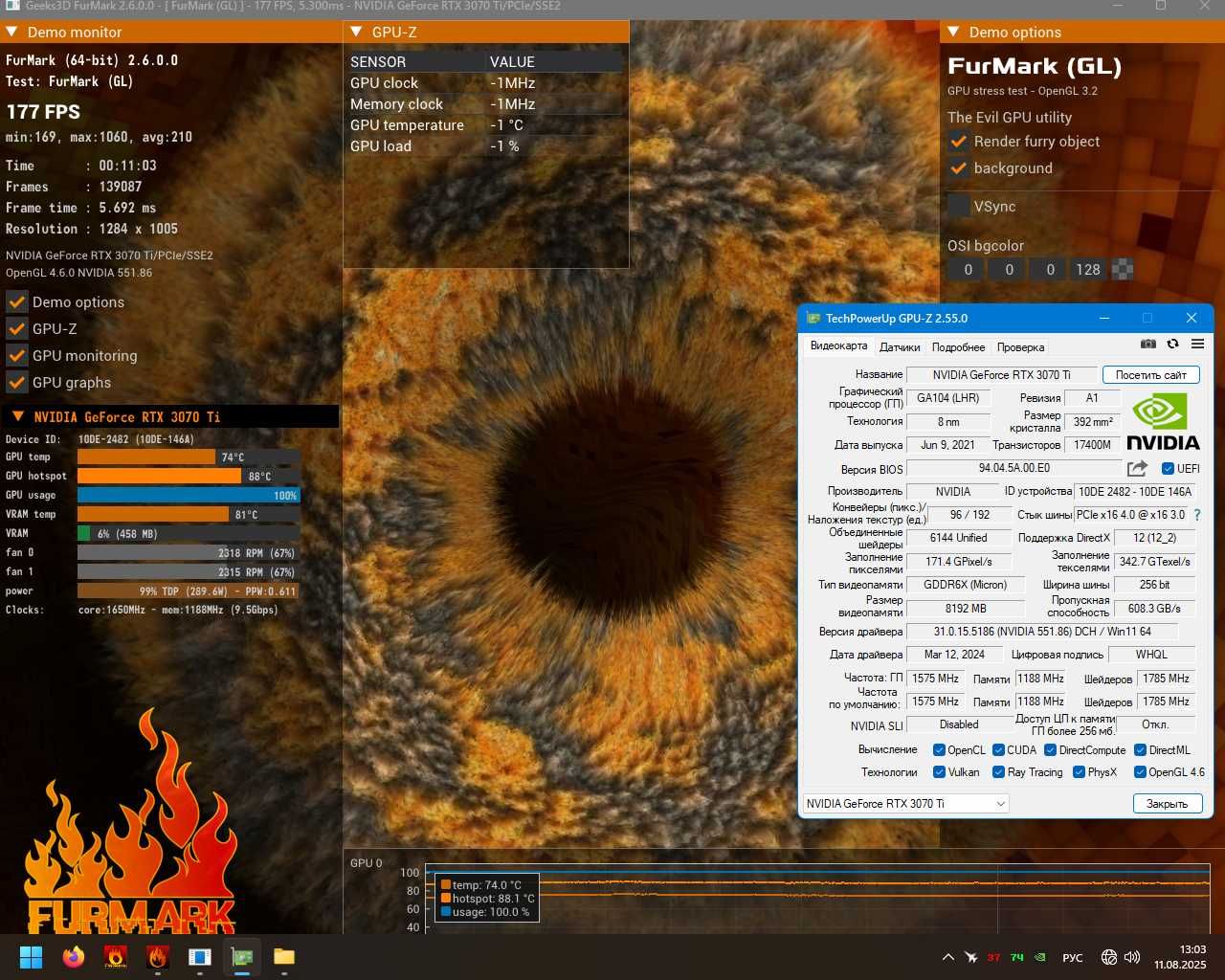Click the DirectML checkbox
The height and width of the screenshot is (980, 1225).
[x=1140, y=750]
